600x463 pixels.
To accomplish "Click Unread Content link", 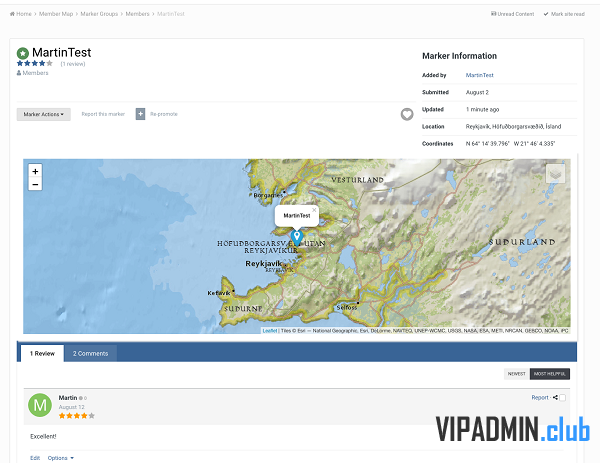I will click(x=512, y=14).
